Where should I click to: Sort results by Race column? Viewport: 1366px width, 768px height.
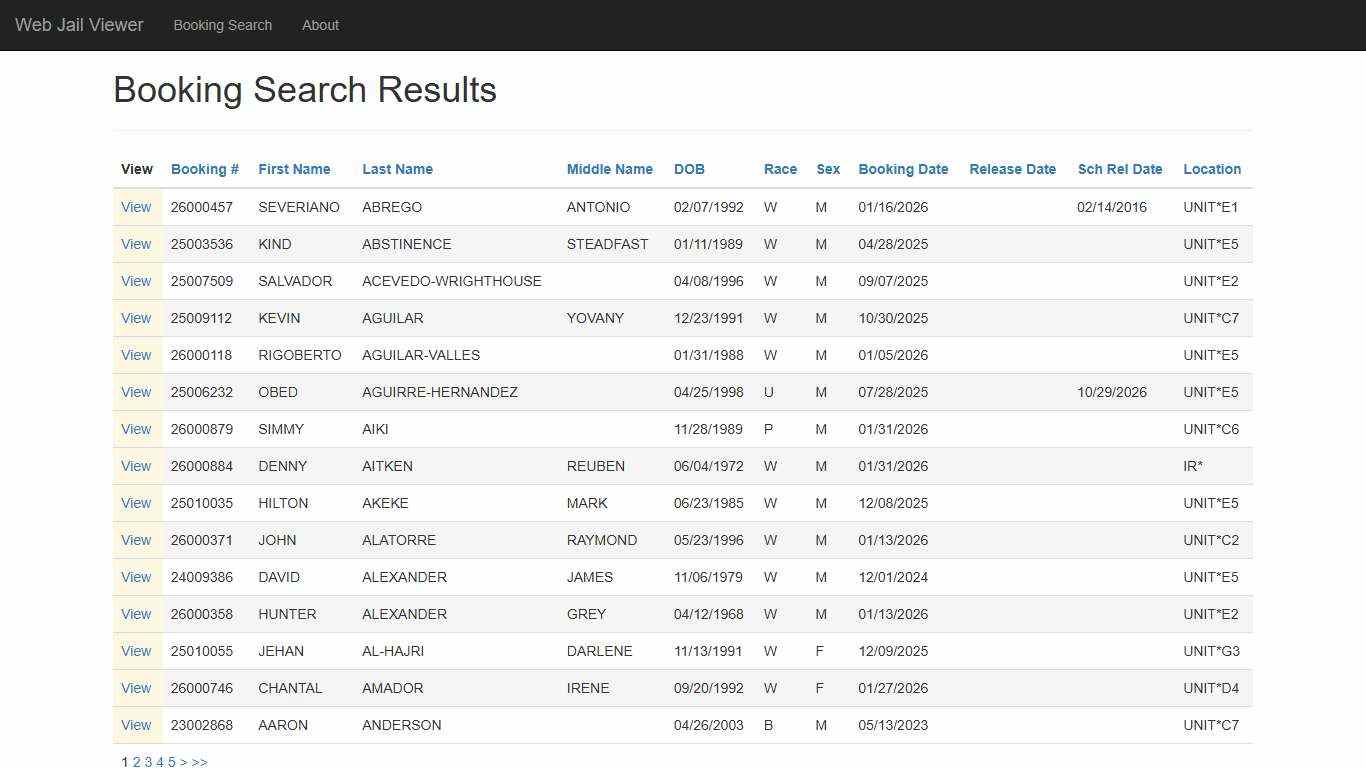pos(780,169)
